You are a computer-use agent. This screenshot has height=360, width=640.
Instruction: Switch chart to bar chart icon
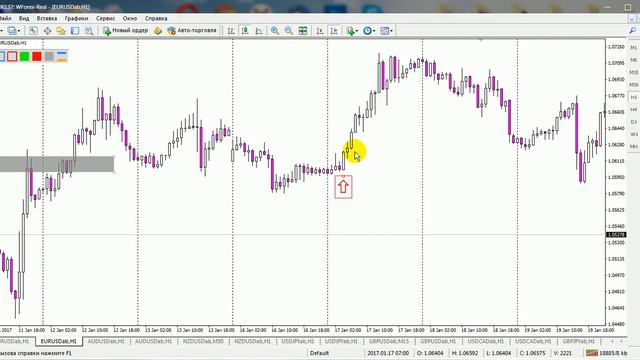tap(231, 31)
